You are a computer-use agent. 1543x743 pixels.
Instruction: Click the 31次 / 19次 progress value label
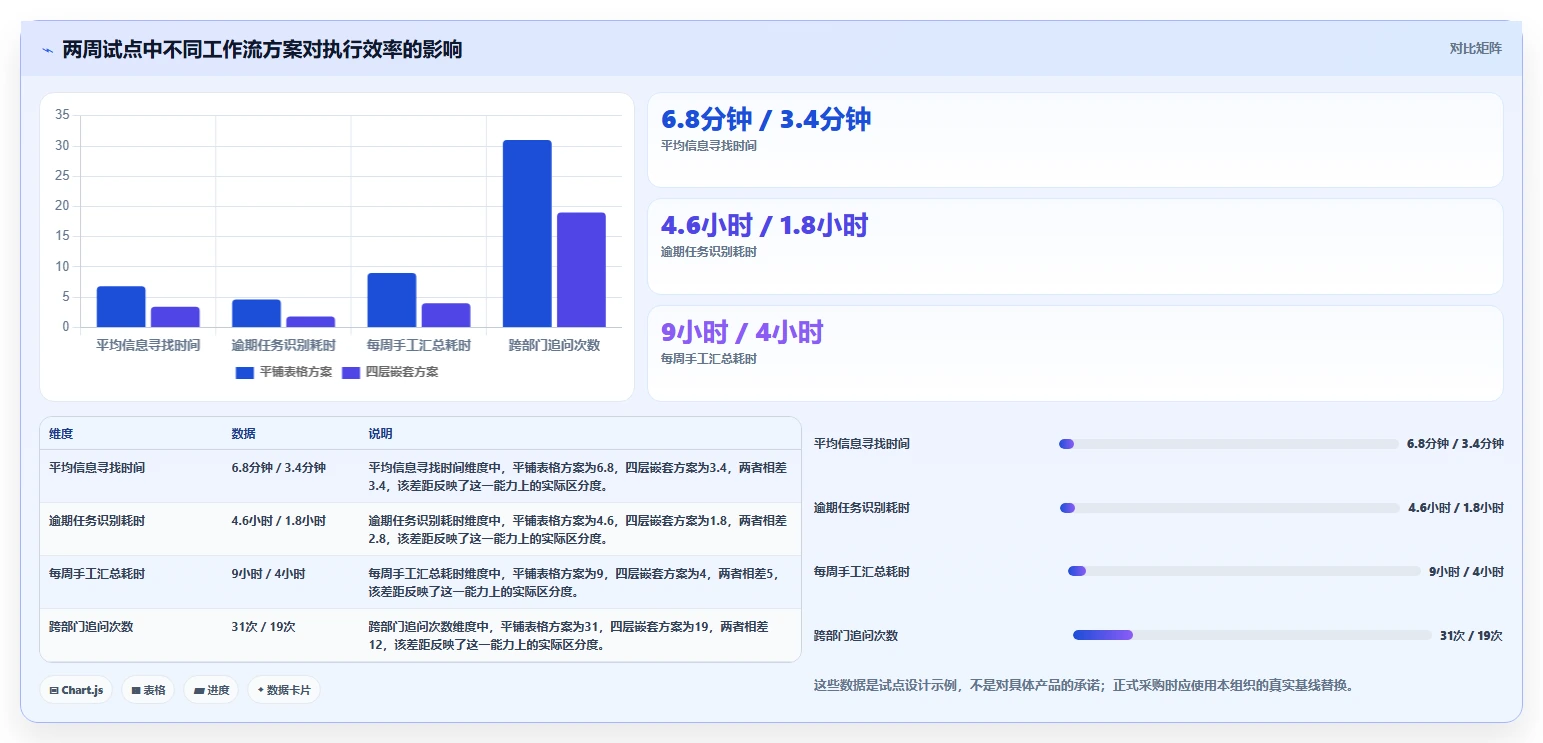click(x=1471, y=635)
